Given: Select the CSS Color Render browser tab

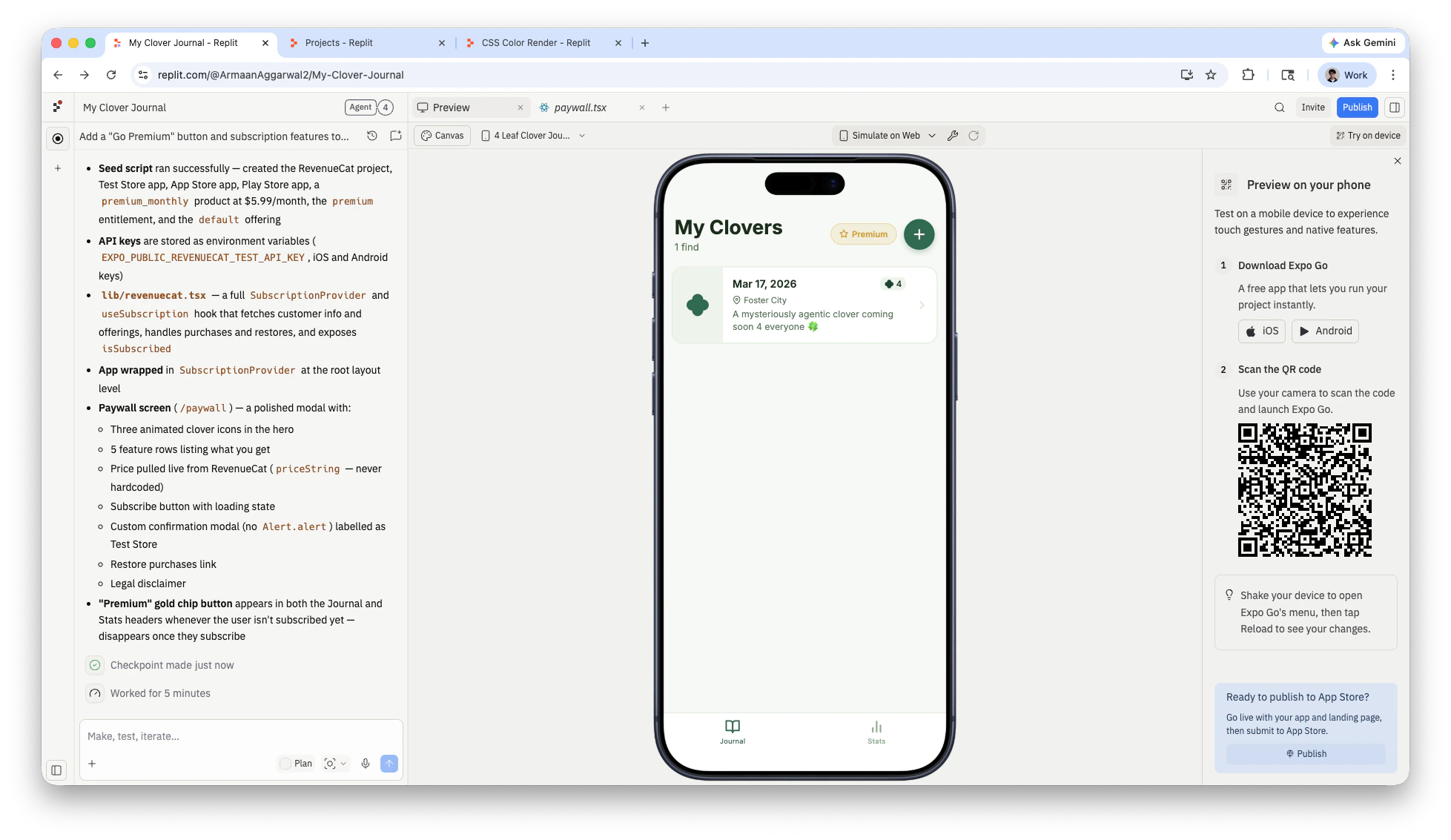Looking at the screenshot, I should click(535, 42).
